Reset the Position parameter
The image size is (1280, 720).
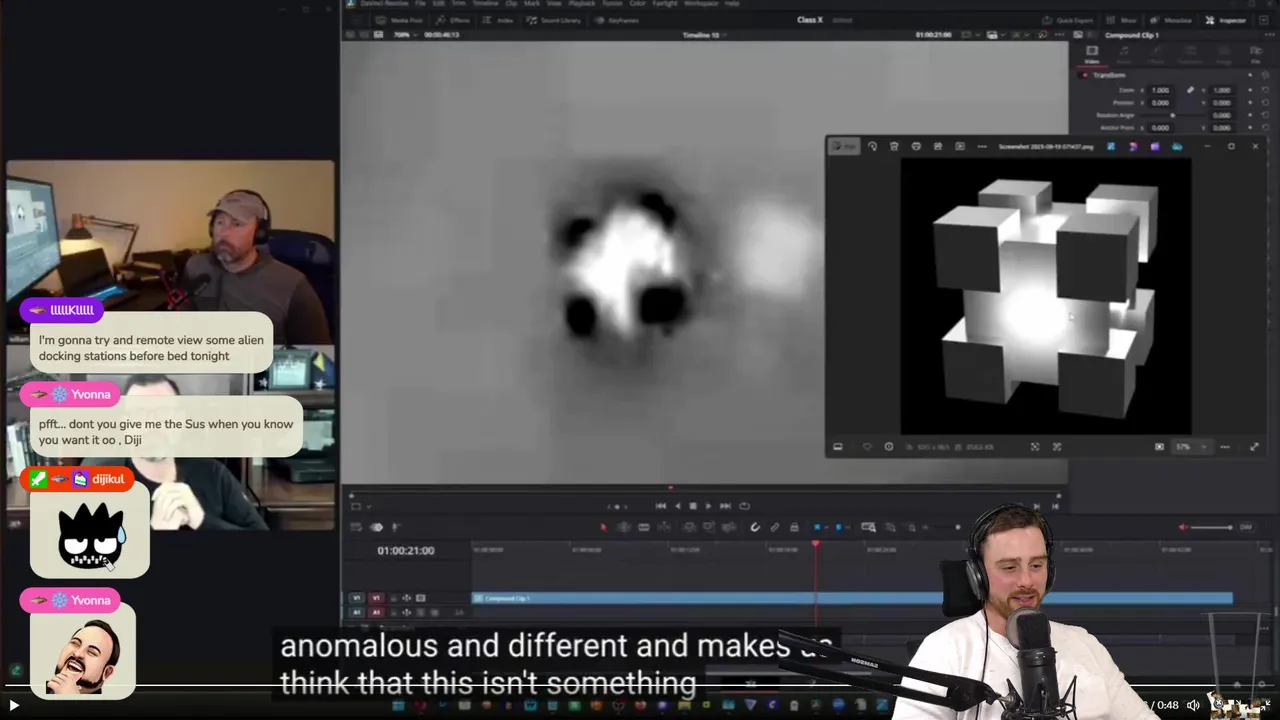[1267, 102]
